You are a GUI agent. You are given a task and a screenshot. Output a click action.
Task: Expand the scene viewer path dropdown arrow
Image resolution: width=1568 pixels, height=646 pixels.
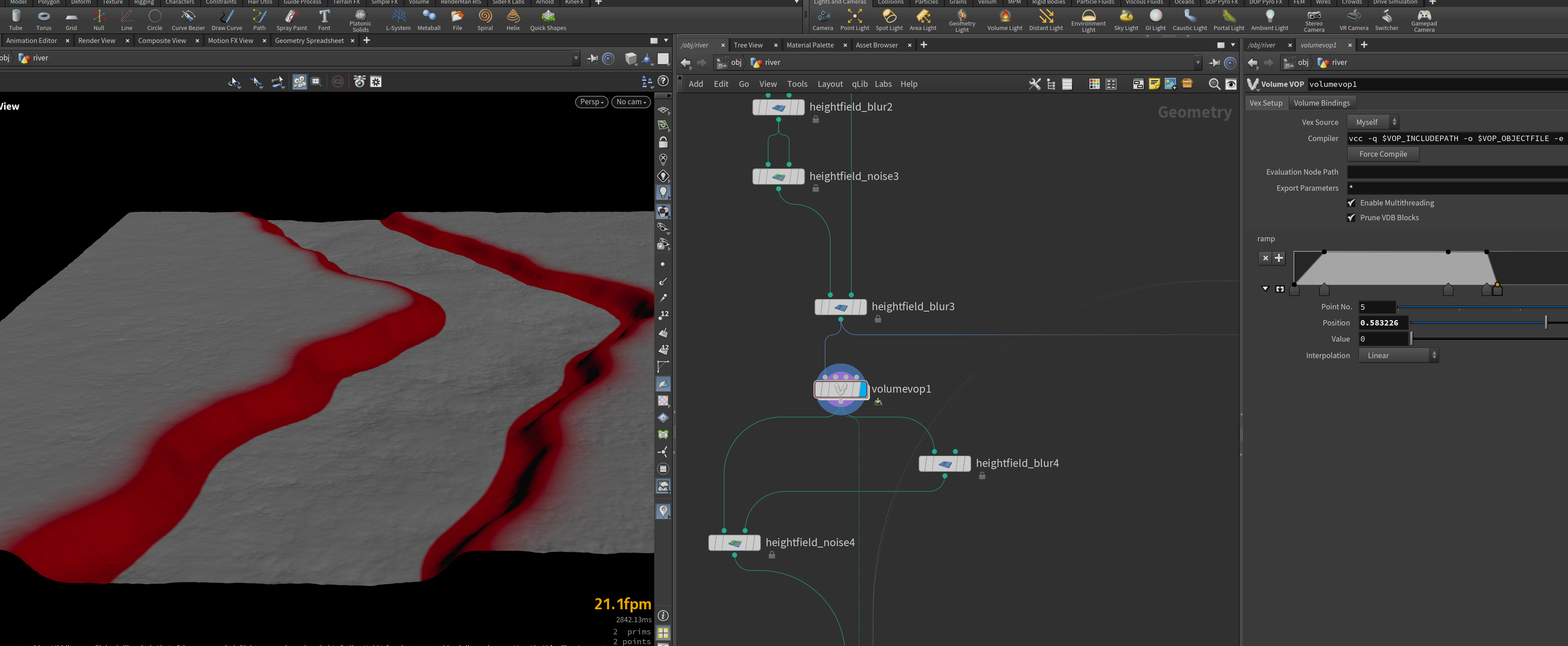(x=576, y=59)
